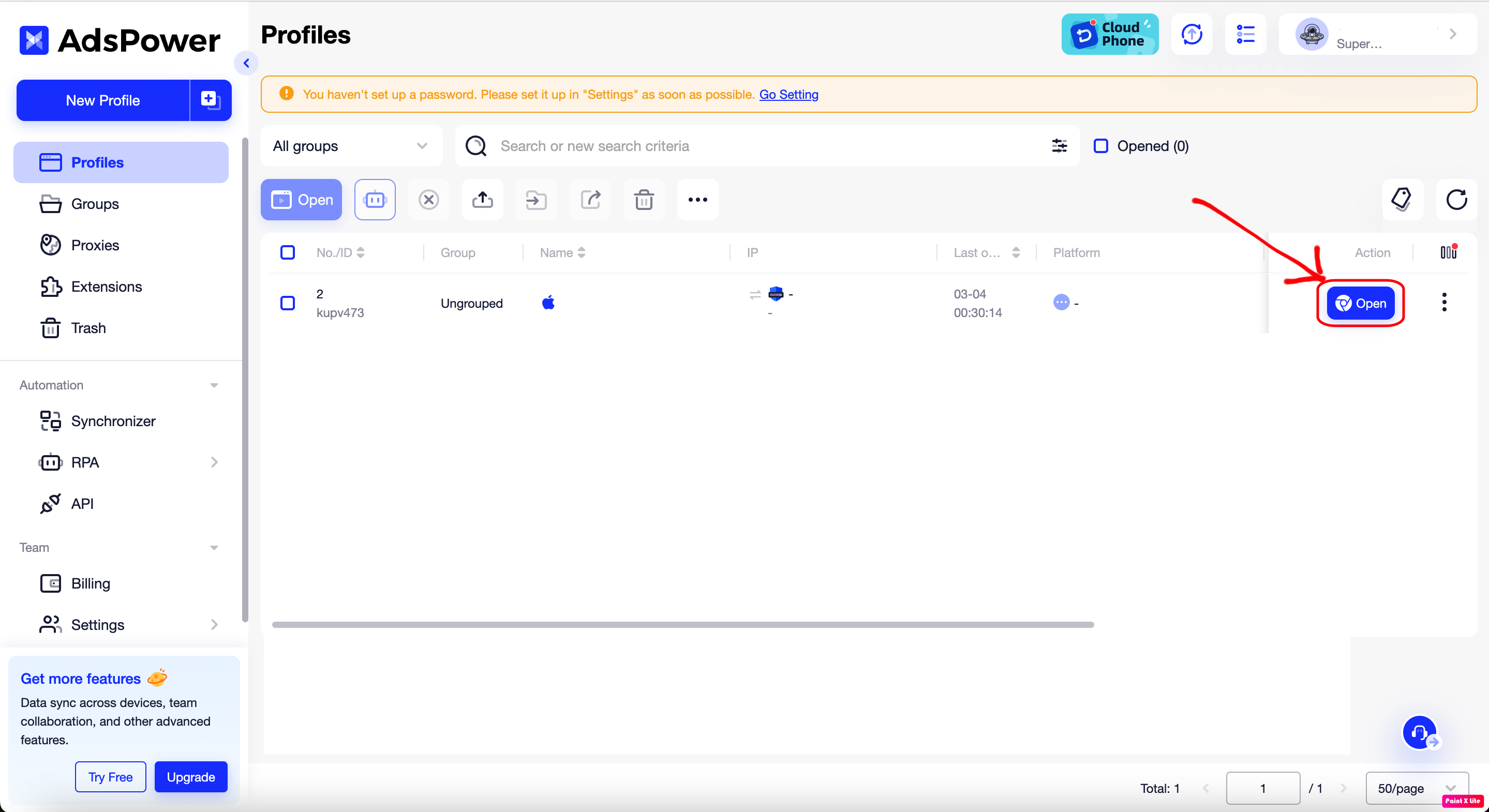Click the Upgrade button
This screenshot has width=1489, height=812.
191,777
